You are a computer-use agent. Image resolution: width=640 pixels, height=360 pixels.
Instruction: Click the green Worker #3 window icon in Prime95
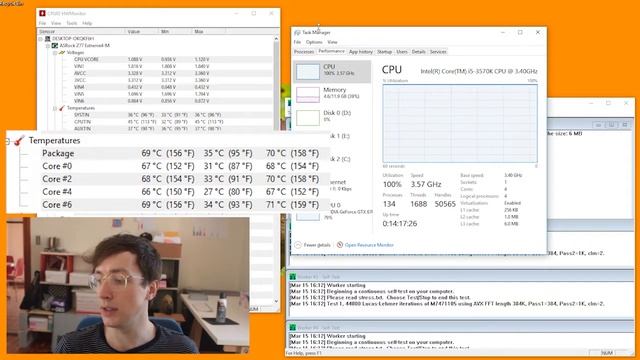[x=292, y=277]
